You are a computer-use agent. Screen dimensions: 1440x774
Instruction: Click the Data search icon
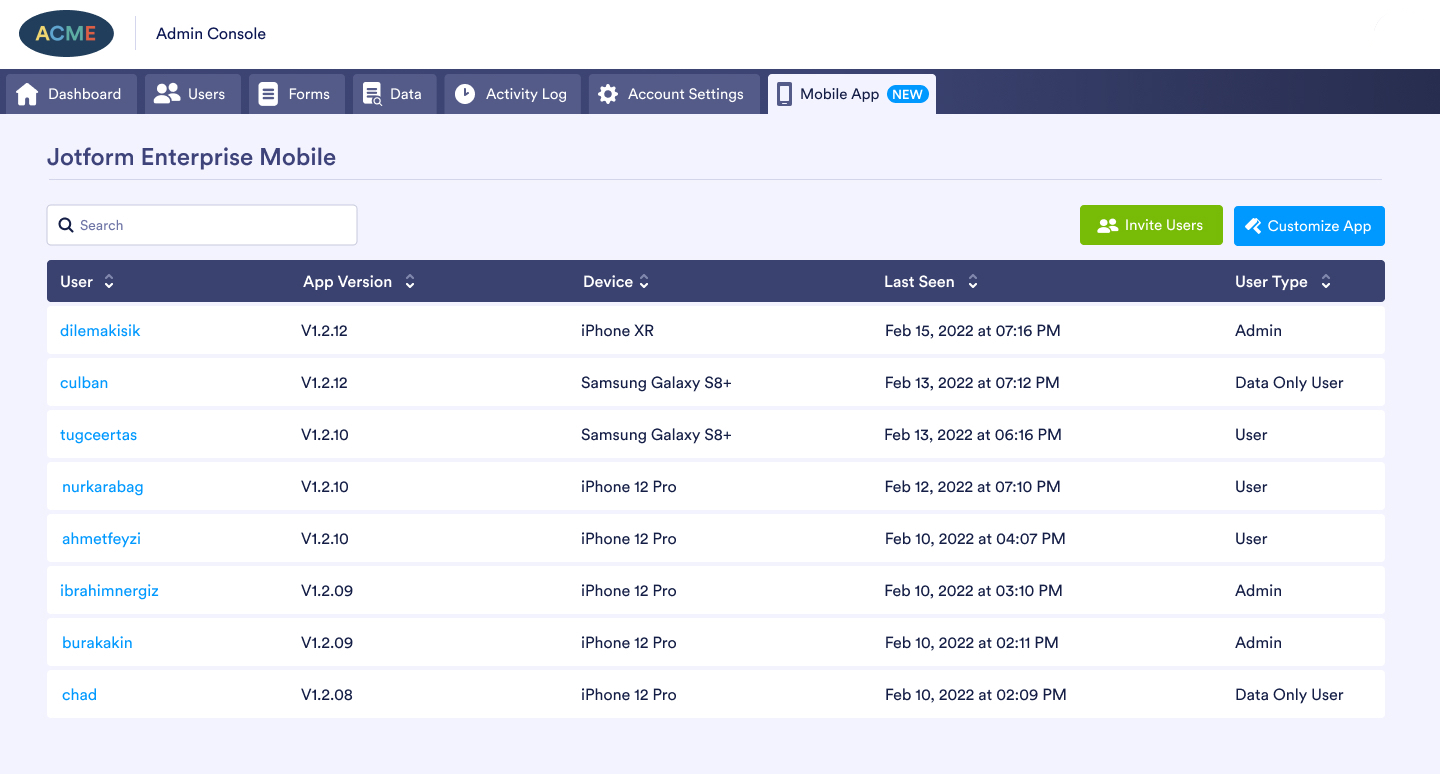(372, 94)
